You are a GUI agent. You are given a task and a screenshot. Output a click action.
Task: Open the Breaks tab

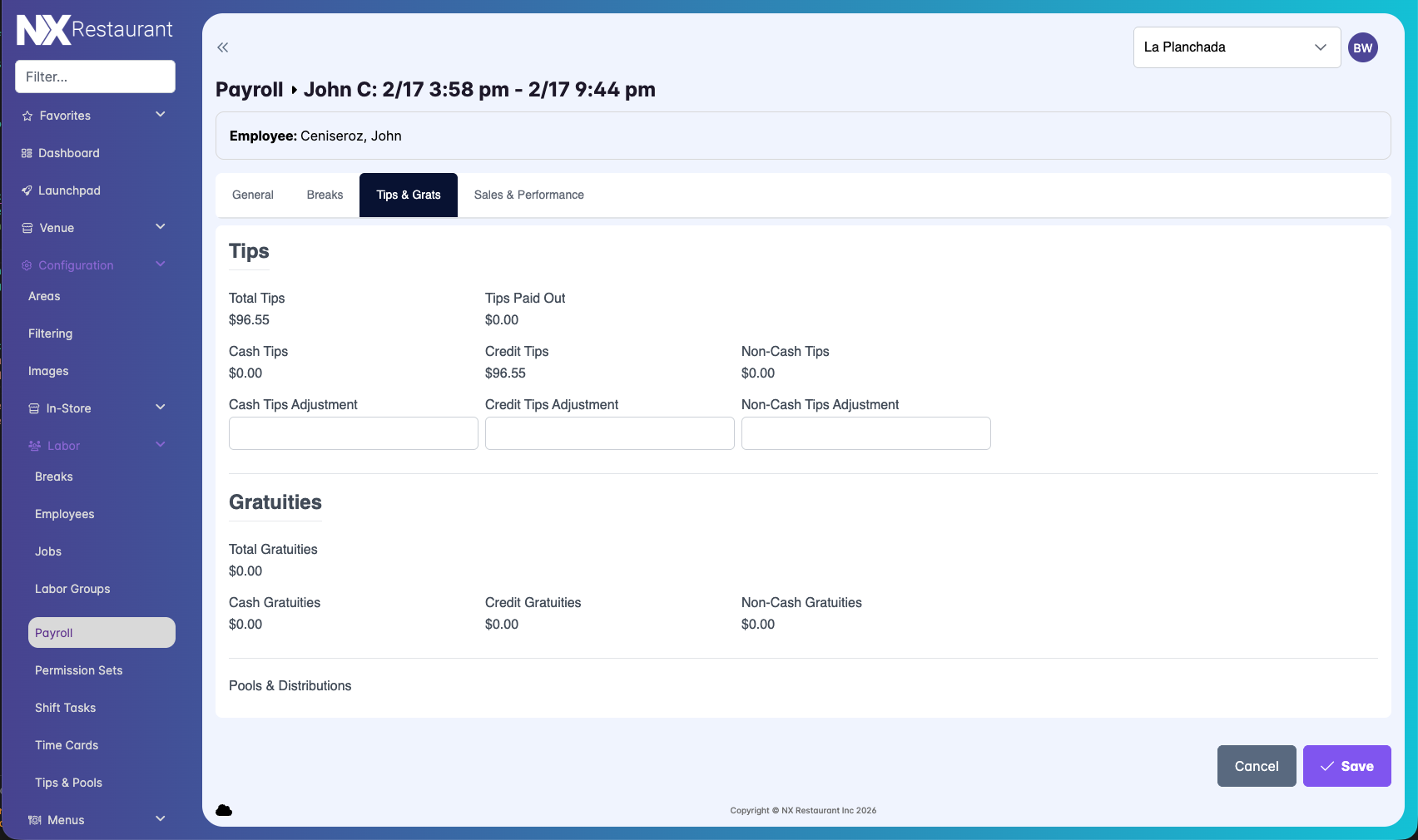[x=325, y=195]
